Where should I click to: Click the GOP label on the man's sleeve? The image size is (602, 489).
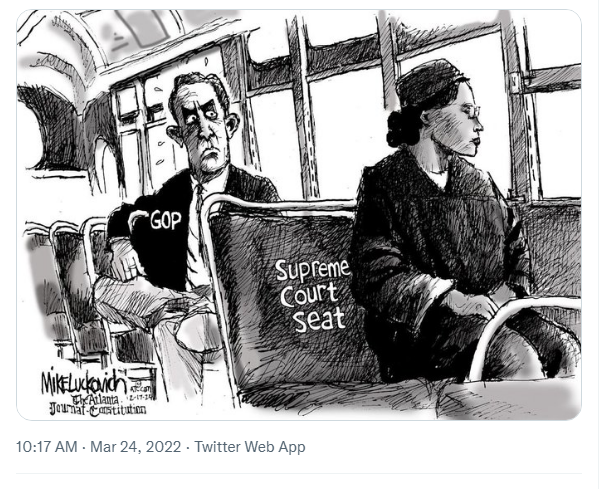pos(165,220)
